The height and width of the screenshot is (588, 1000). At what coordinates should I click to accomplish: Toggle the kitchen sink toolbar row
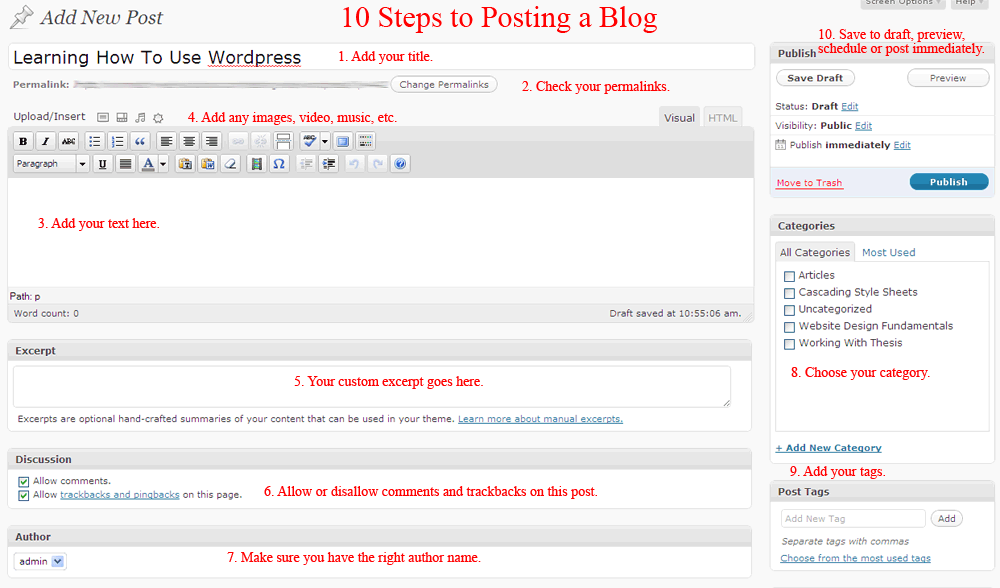tap(365, 141)
